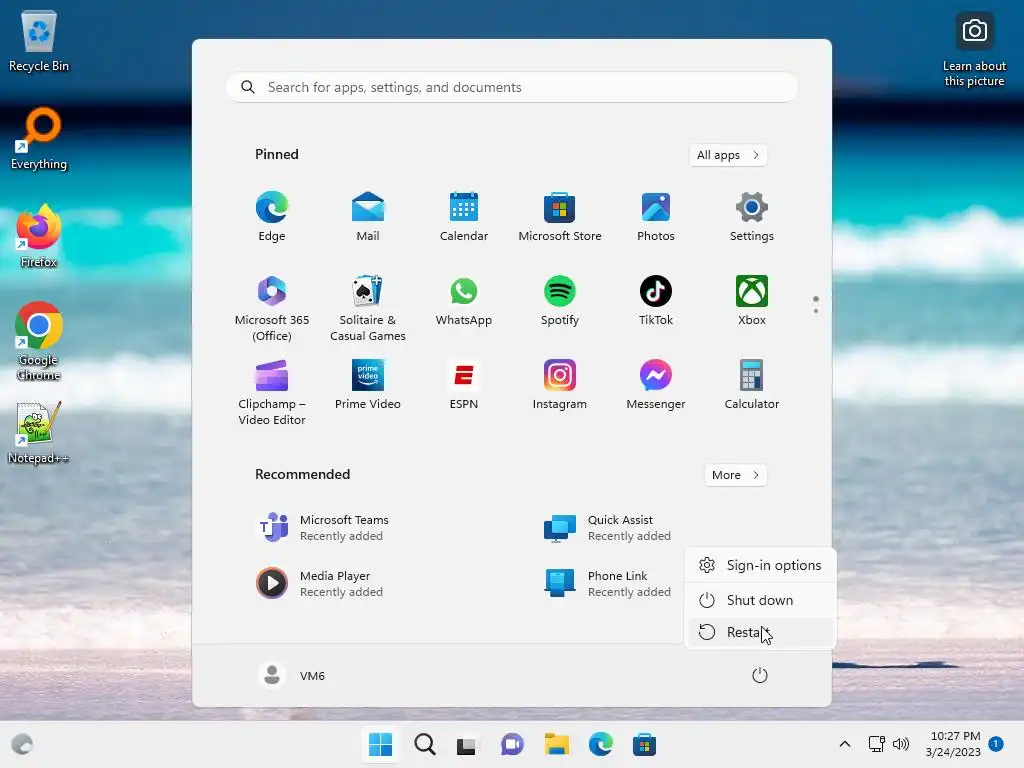This screenshot has height=768, width=1024.
Task: Launch the Calculator app
Action: pyautogui.click(x=752, y=385)
